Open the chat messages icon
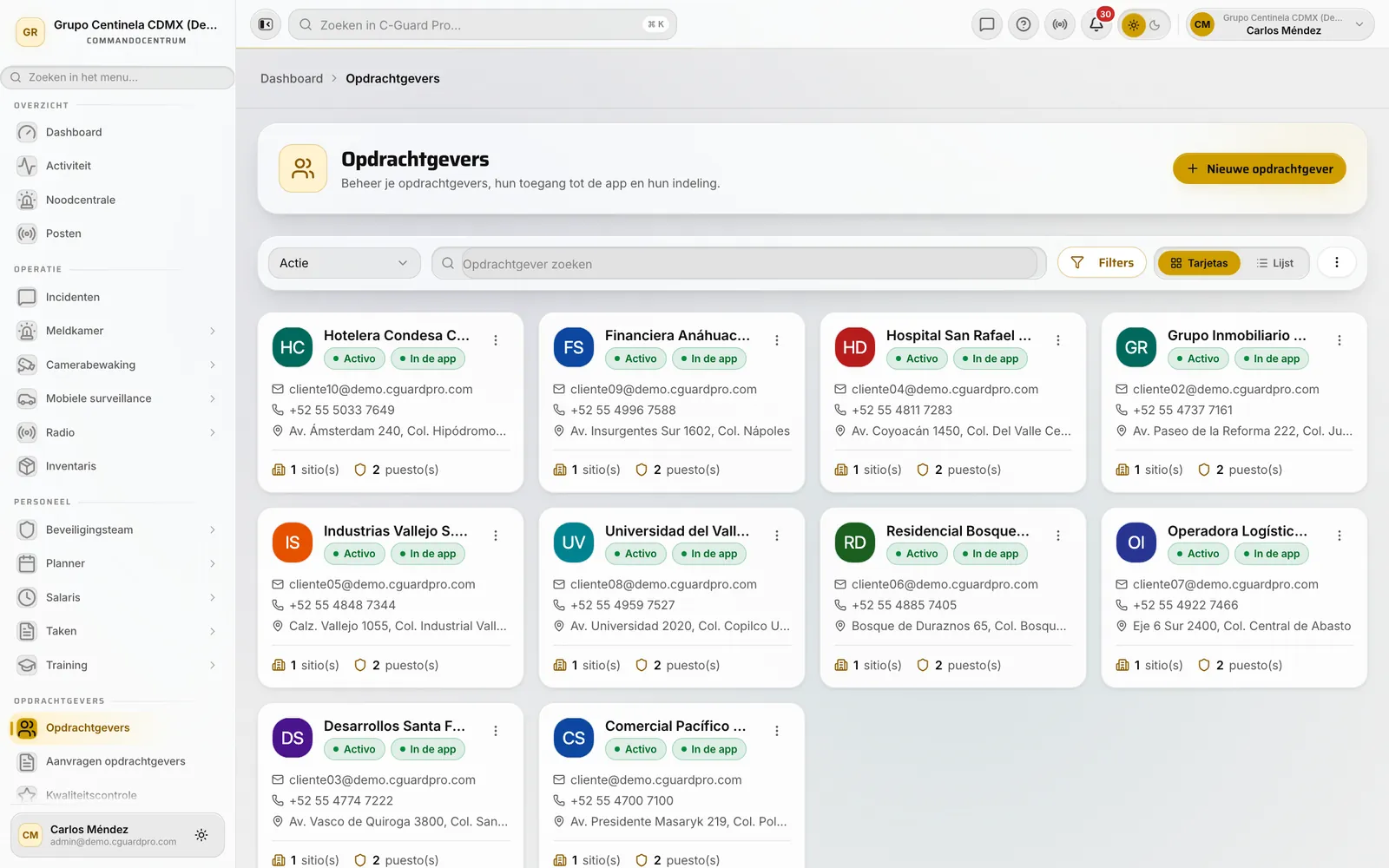The height and width of the screenshot is (868, 1389). [987, 24]
